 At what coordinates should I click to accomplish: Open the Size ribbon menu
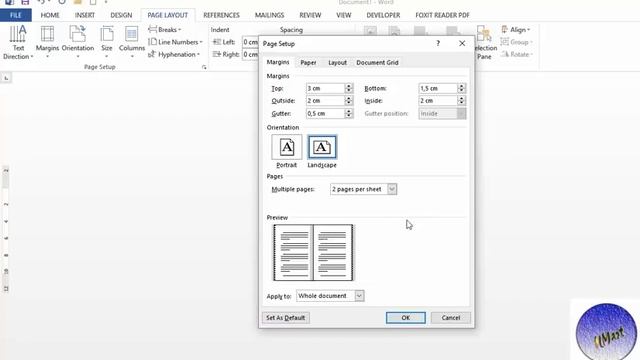point(107,41)
